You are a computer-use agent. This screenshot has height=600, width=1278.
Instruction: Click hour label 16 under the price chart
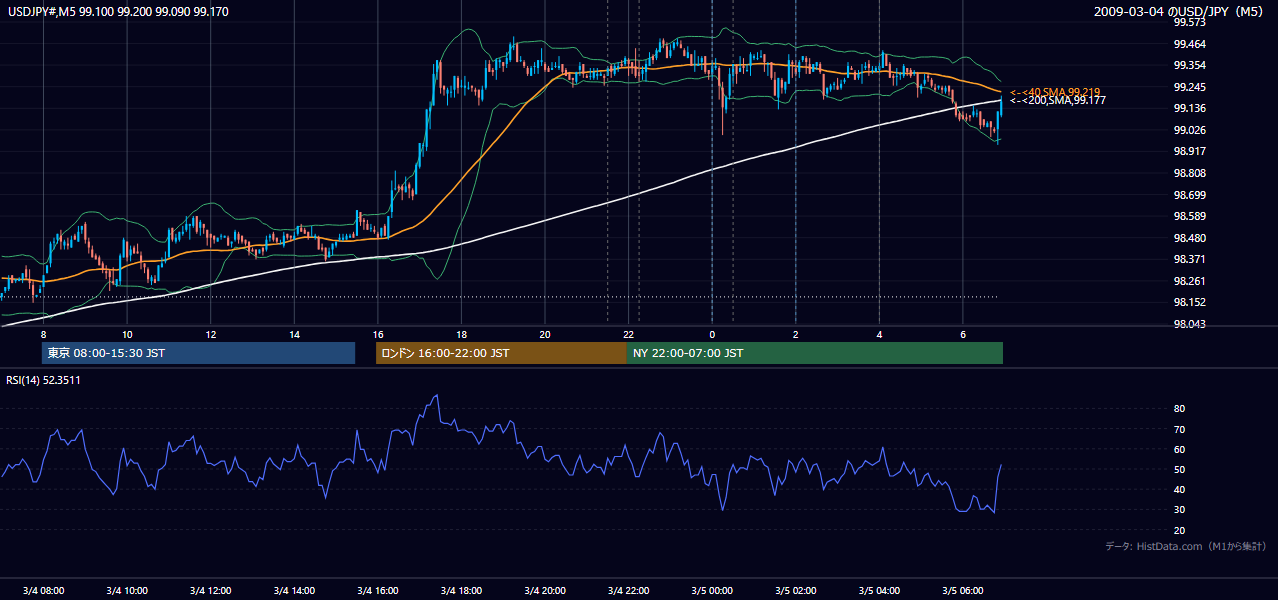(377, 334)
